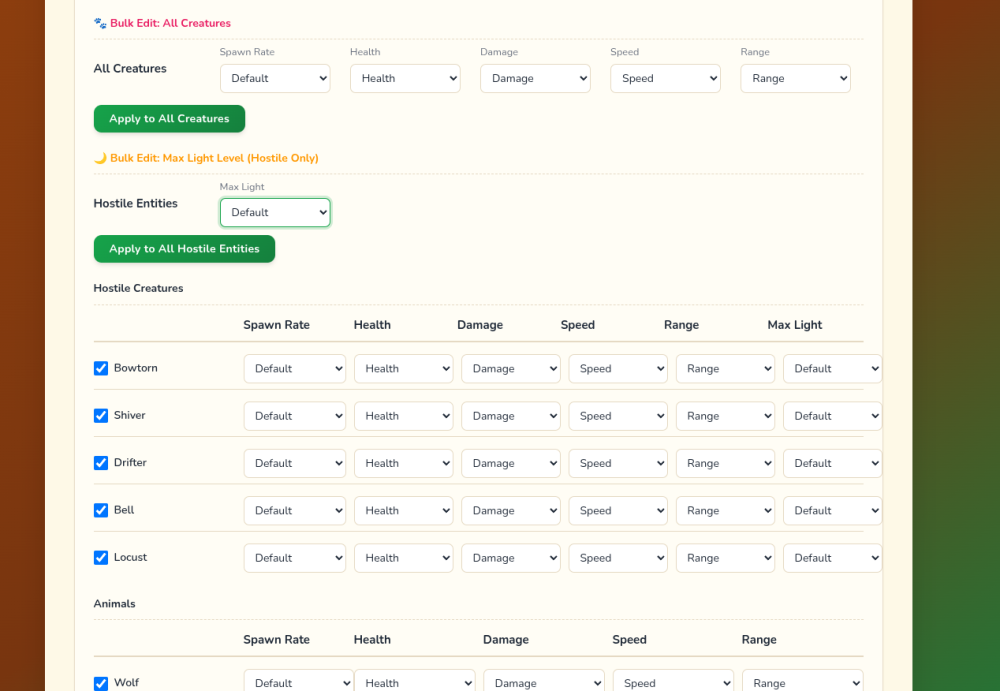
Task: Open Drifter's Speed dropdown
Action: (618, 463)
